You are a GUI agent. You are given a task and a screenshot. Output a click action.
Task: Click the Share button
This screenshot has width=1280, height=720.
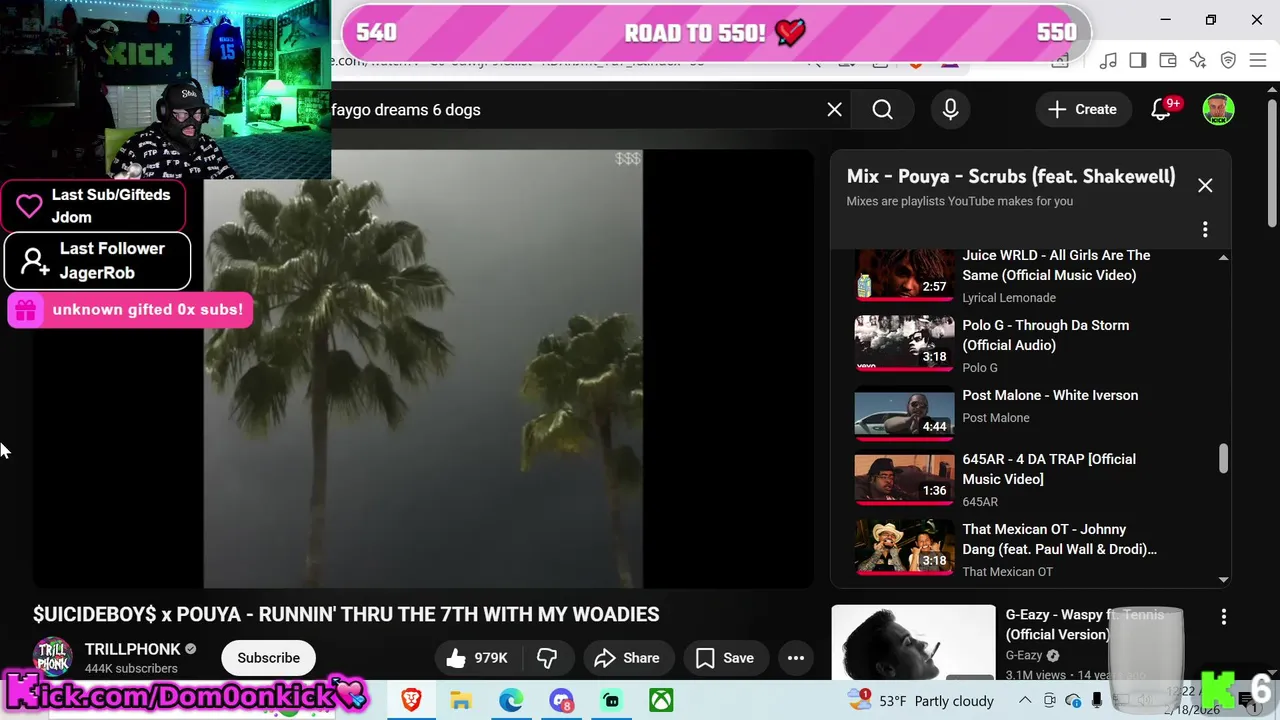point(627,658)
